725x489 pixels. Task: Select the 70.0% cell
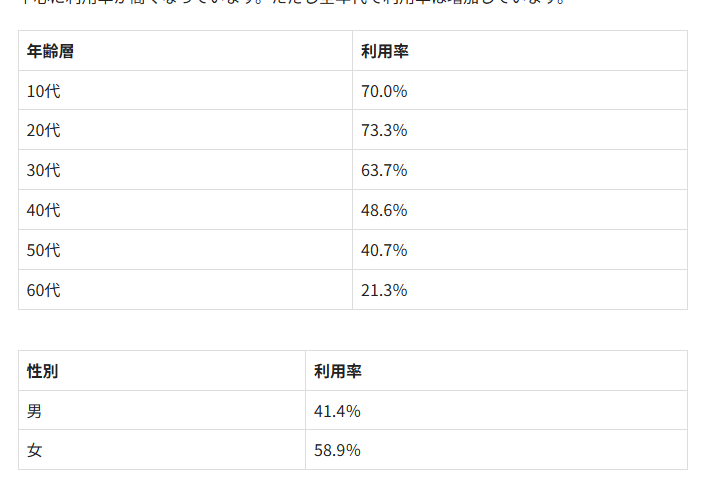[x=384, y=91]
